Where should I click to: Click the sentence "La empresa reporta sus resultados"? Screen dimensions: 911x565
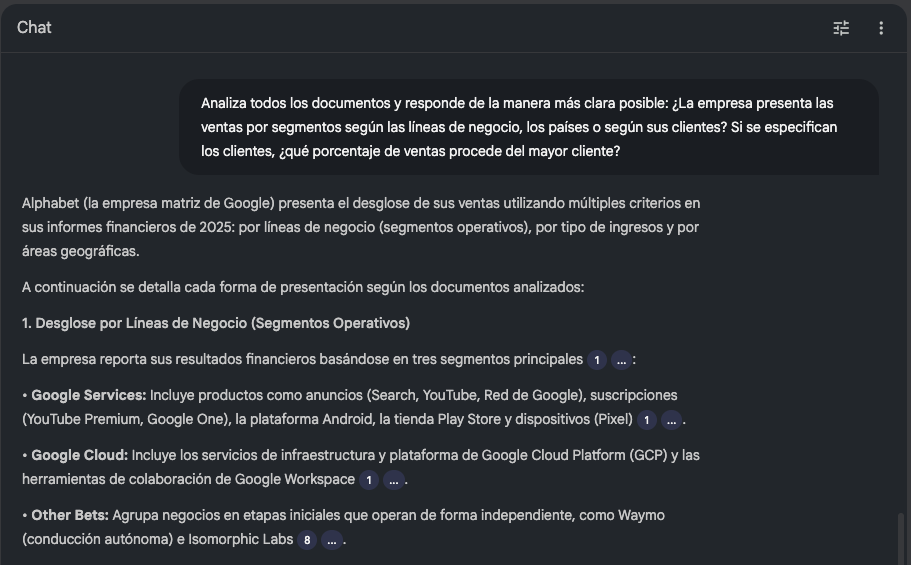[300, 359]
